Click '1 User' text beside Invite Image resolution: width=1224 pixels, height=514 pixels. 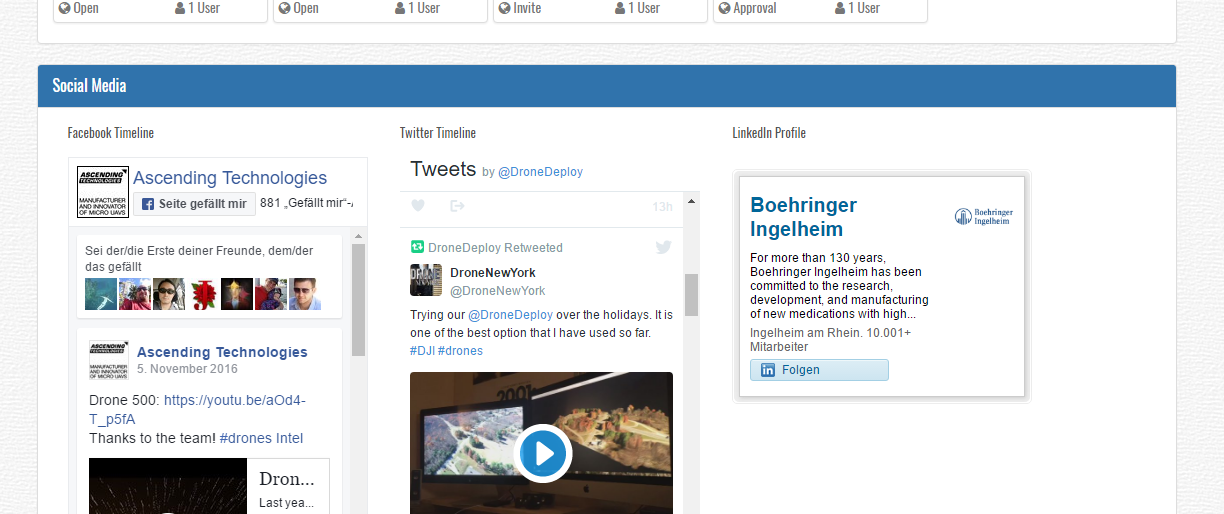click(644, 8)
